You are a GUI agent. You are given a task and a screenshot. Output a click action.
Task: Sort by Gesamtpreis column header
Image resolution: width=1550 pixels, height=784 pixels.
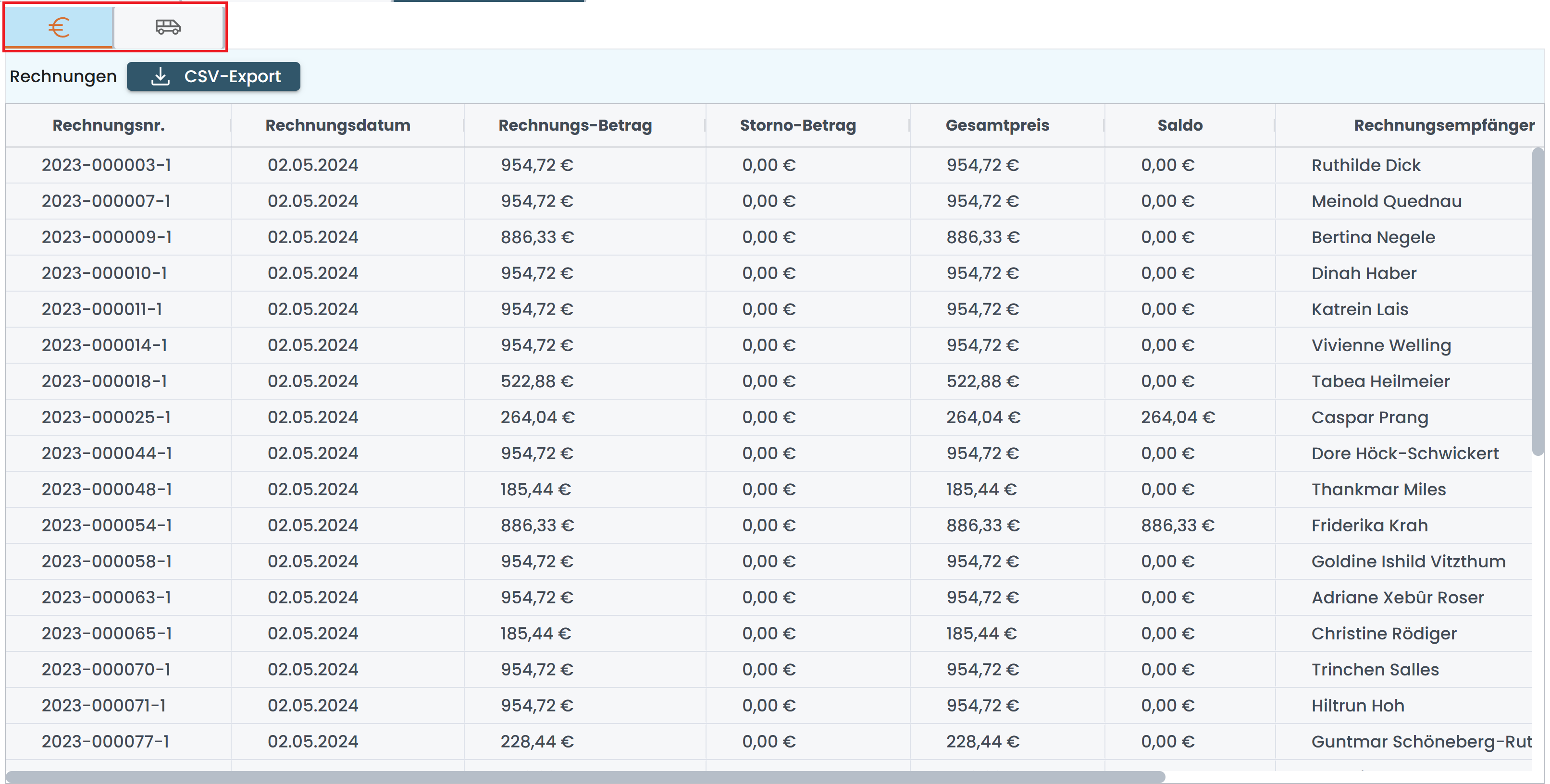[997, 125]
